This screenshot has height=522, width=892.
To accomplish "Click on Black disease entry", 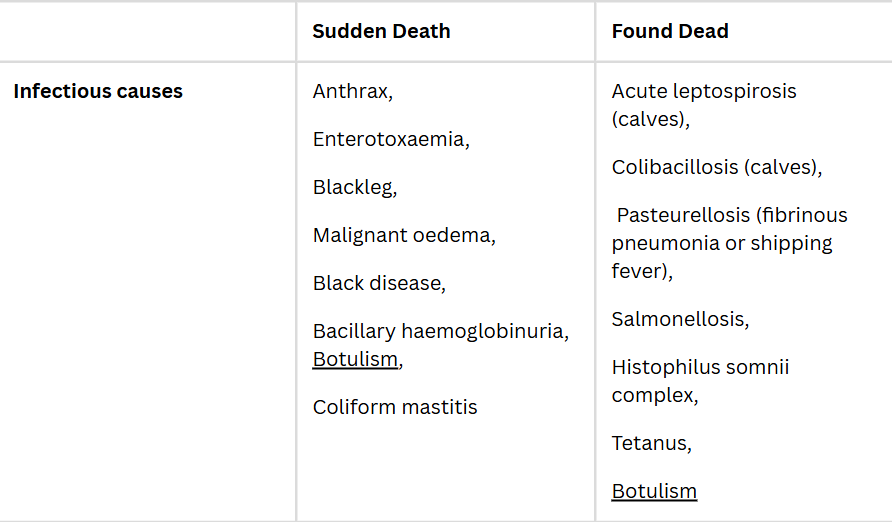I will pos(377,283).
